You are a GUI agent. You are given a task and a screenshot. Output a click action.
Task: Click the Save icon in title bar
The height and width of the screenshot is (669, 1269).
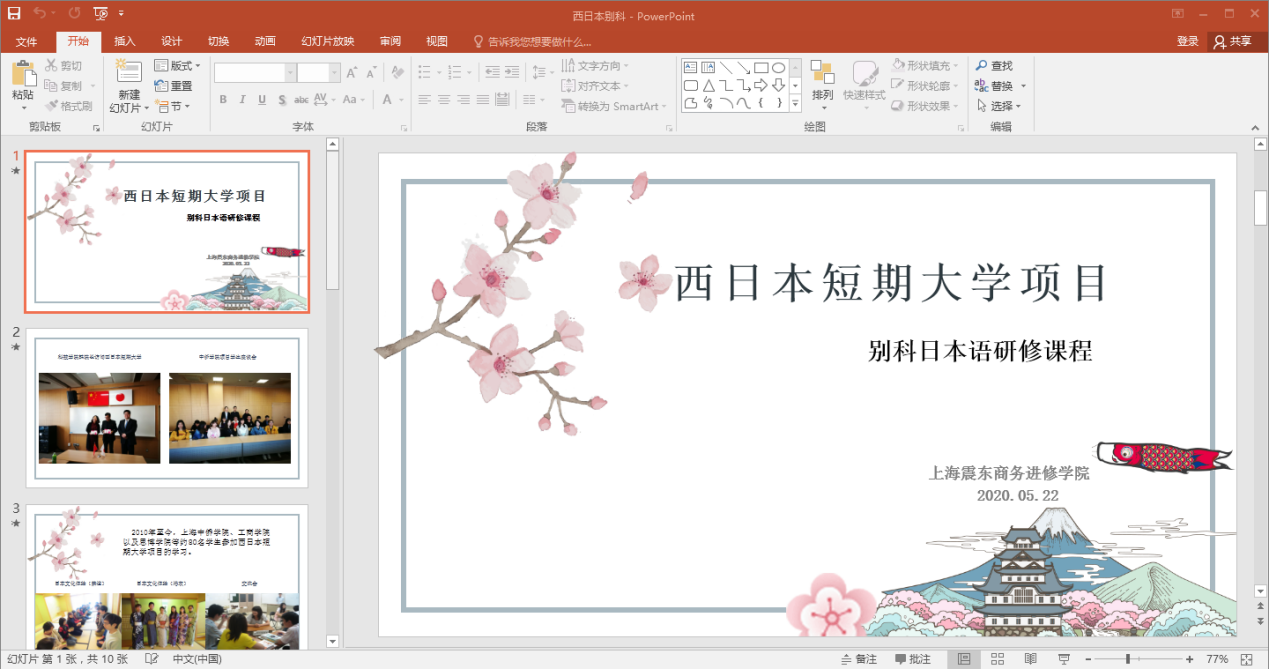[x=14, y=14]
